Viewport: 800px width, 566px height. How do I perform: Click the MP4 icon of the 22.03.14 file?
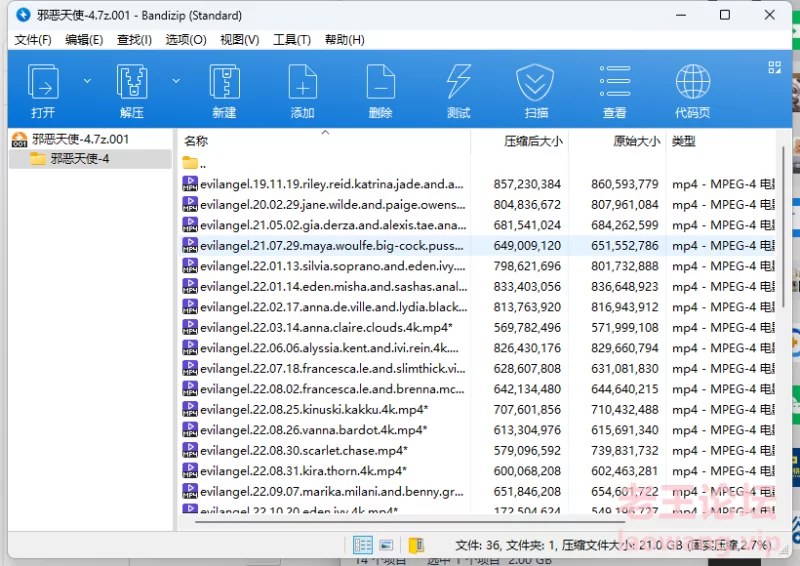tap(190, 327)
